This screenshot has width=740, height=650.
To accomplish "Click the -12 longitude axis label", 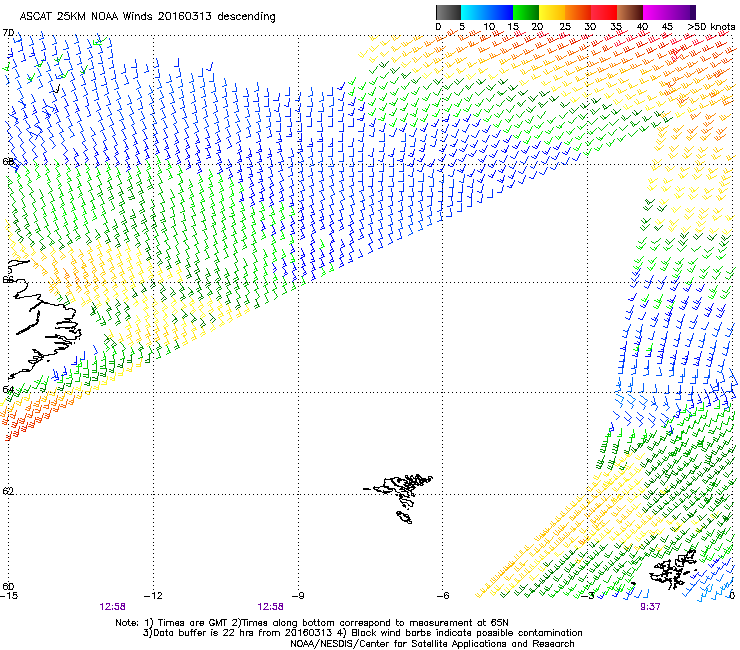I will point(153,596).
